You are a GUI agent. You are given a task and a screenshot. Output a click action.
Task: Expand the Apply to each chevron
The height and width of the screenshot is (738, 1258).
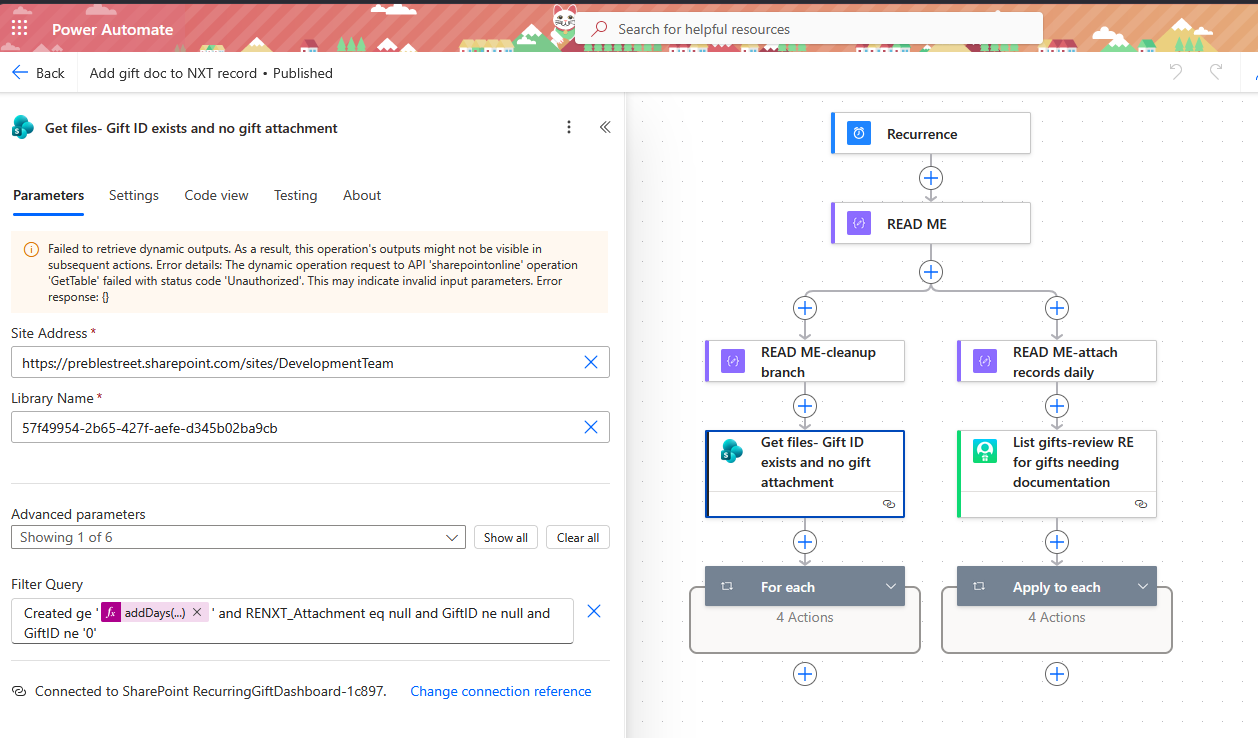(1142, 587)
